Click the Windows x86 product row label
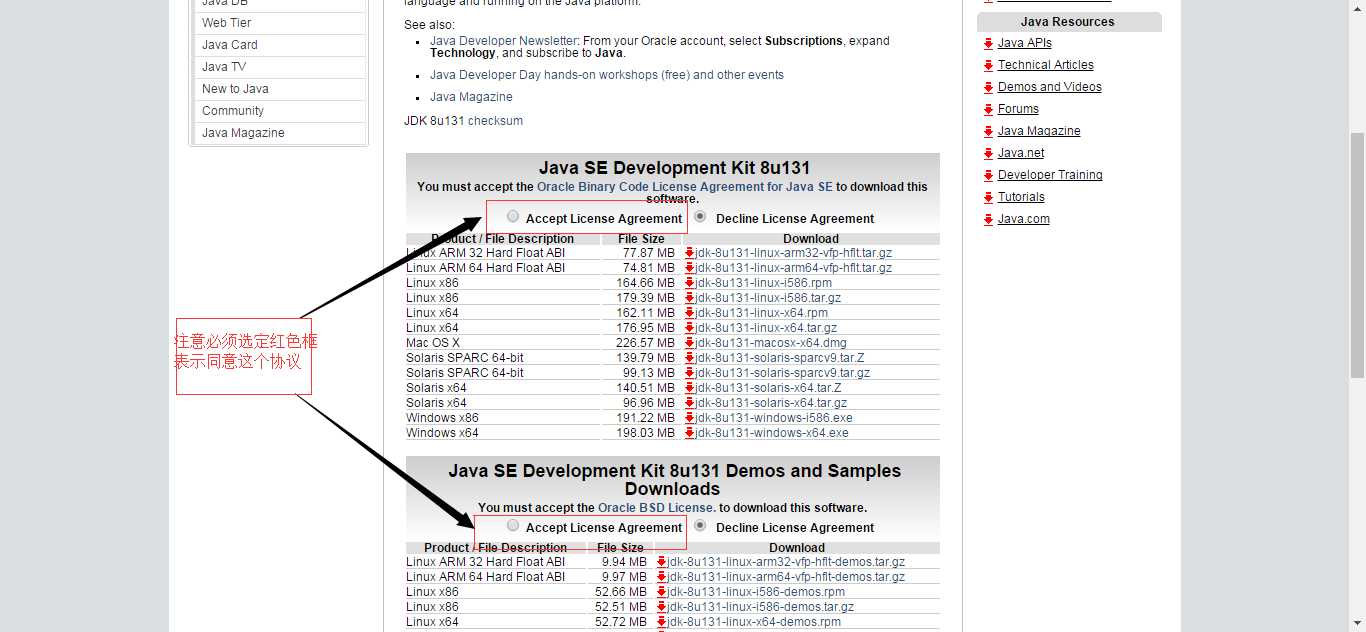 tap(442, 418)
